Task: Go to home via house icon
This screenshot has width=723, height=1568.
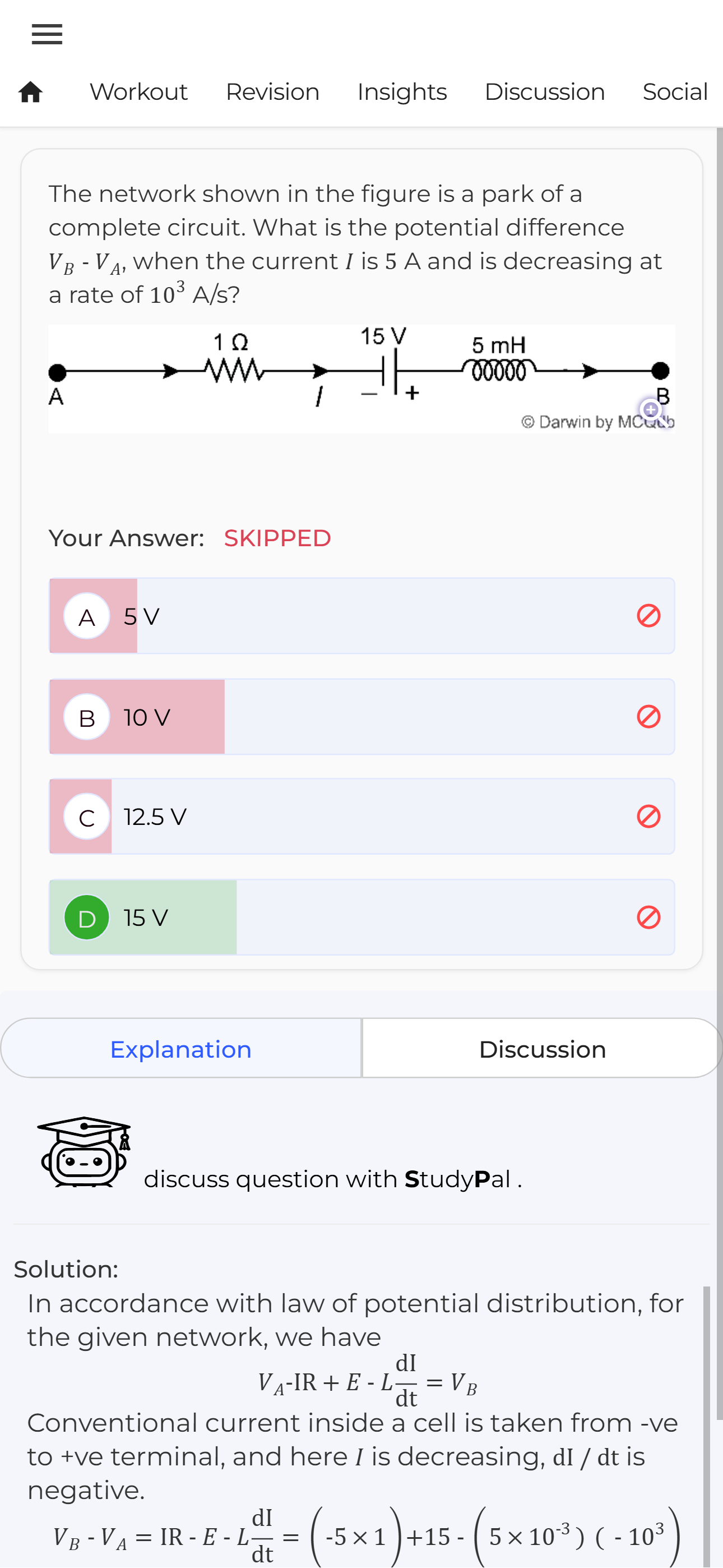Action: point(30,92)
